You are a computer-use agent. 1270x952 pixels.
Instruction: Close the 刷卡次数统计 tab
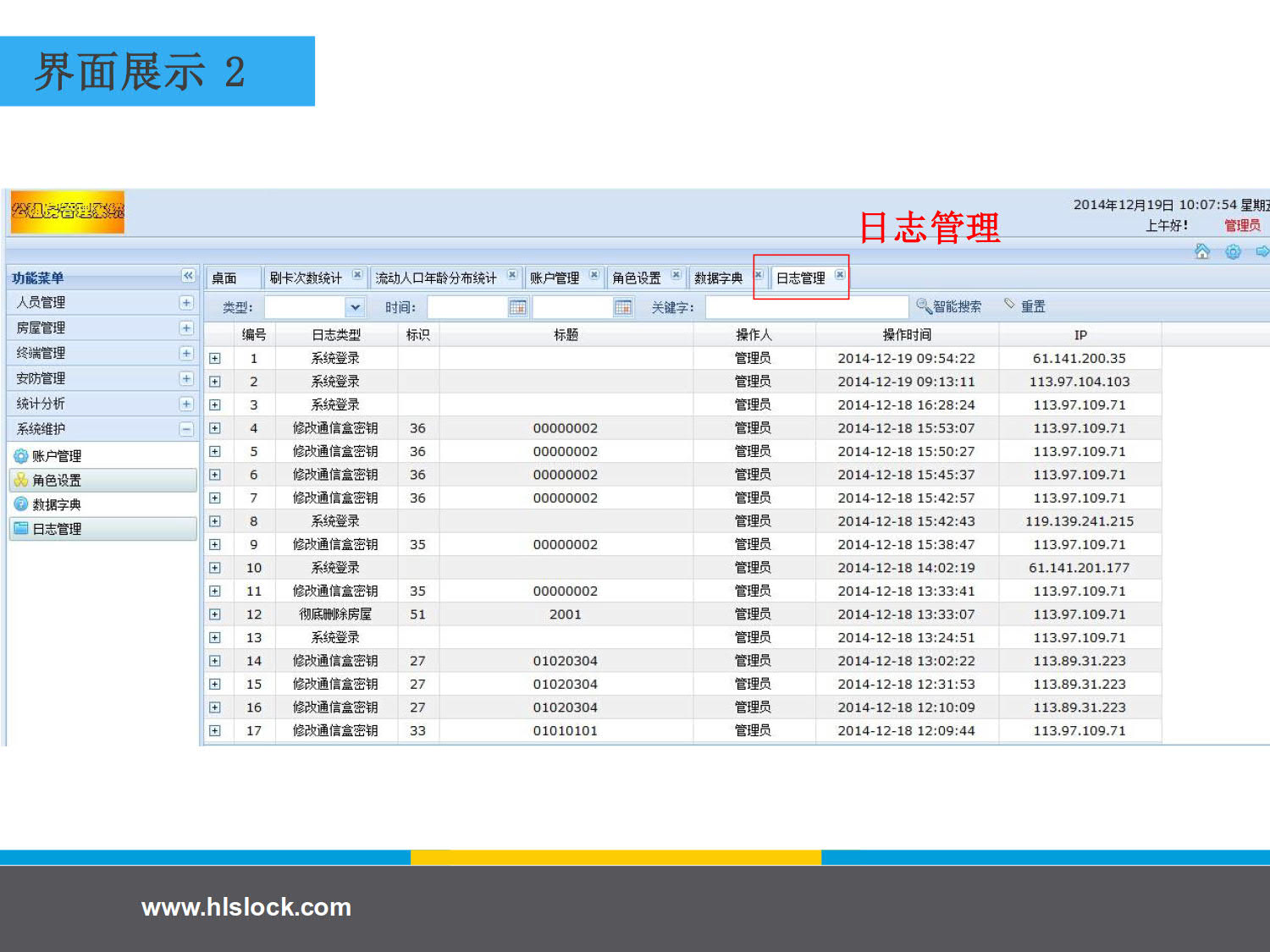357,275
